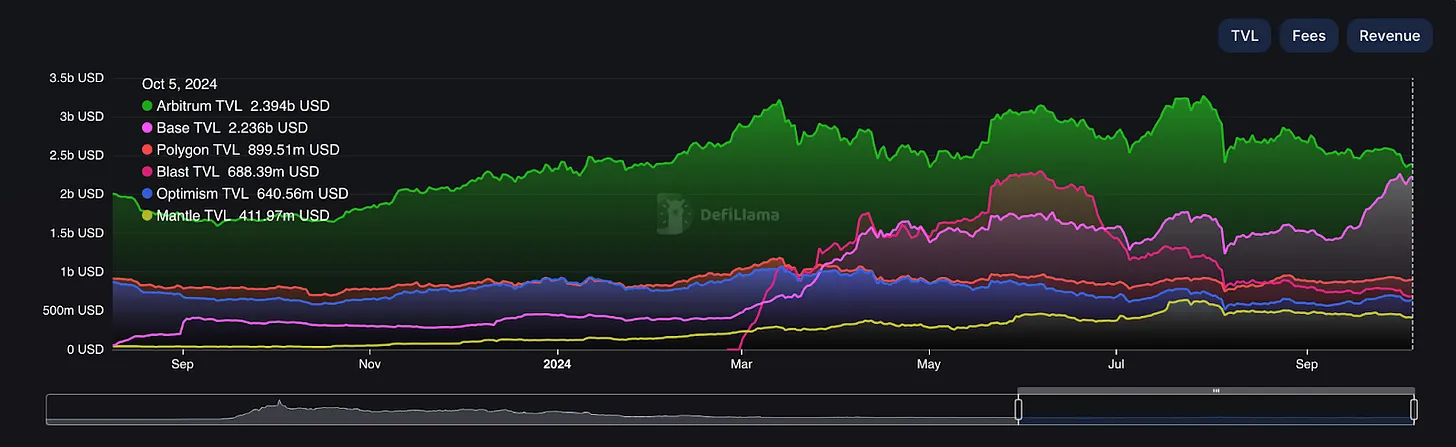Viewport: 1456px width, 447px height.
Task: Click the top grip of the selected range window
Action: [1216, 390]
